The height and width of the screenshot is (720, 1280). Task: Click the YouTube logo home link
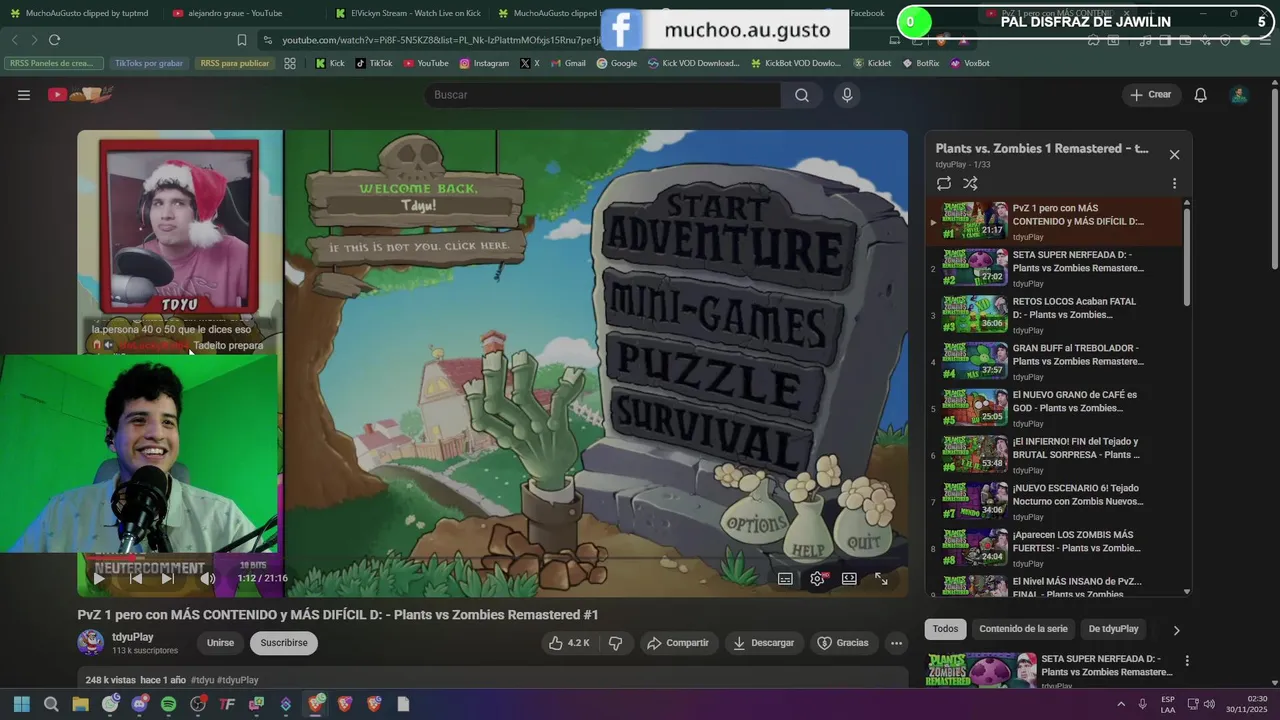point(80,95)
